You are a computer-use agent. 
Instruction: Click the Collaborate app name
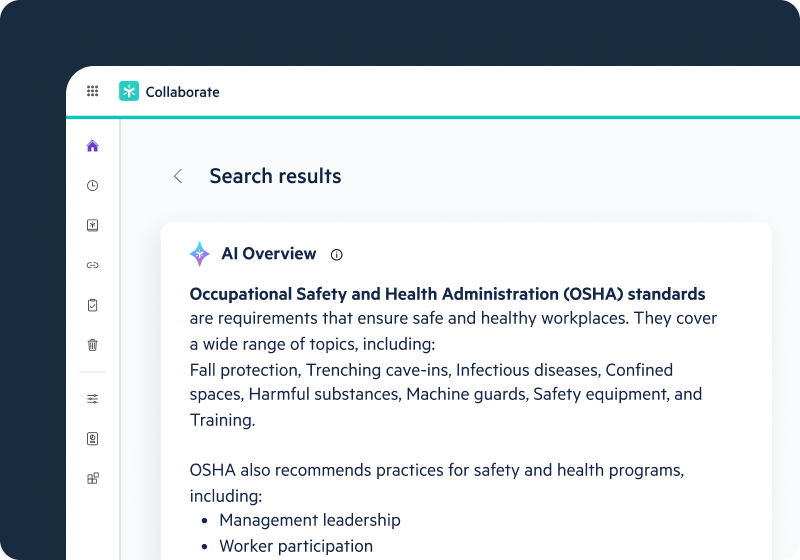coord(182,92)
